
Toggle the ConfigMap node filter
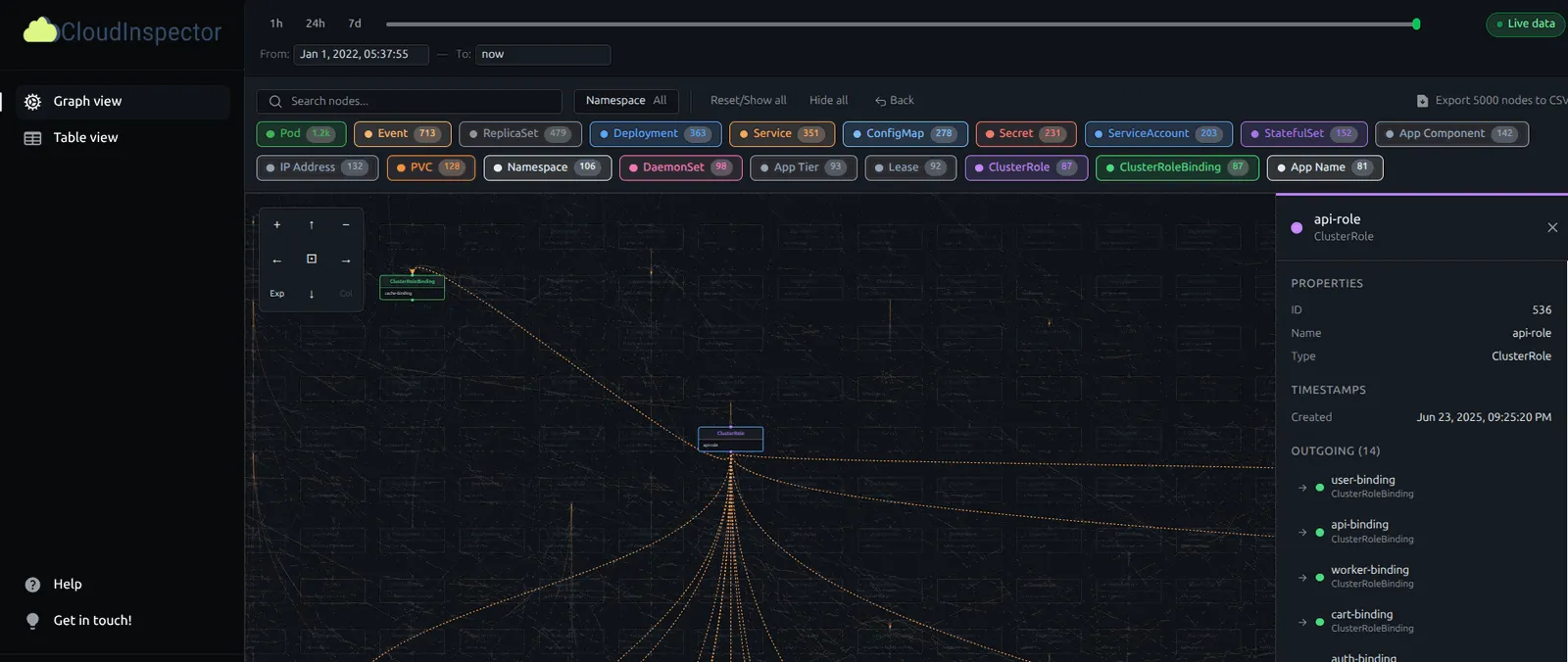(906, 134)
